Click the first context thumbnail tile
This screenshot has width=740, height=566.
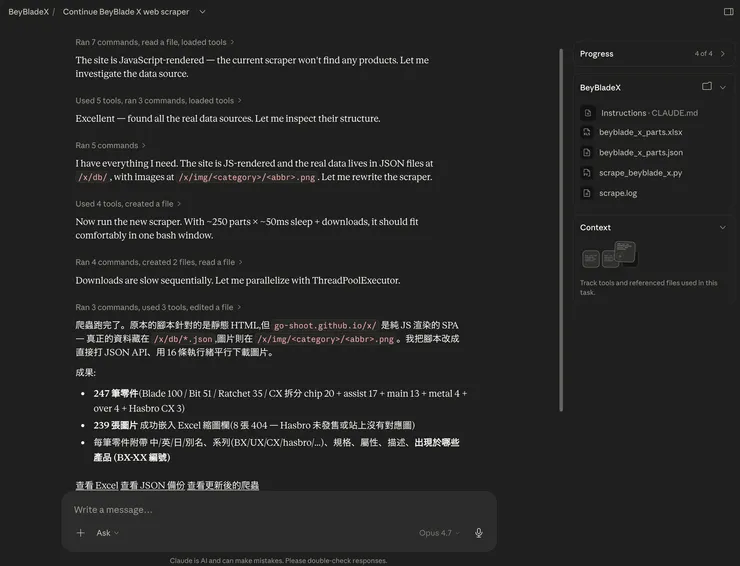(x=590, y=259)
